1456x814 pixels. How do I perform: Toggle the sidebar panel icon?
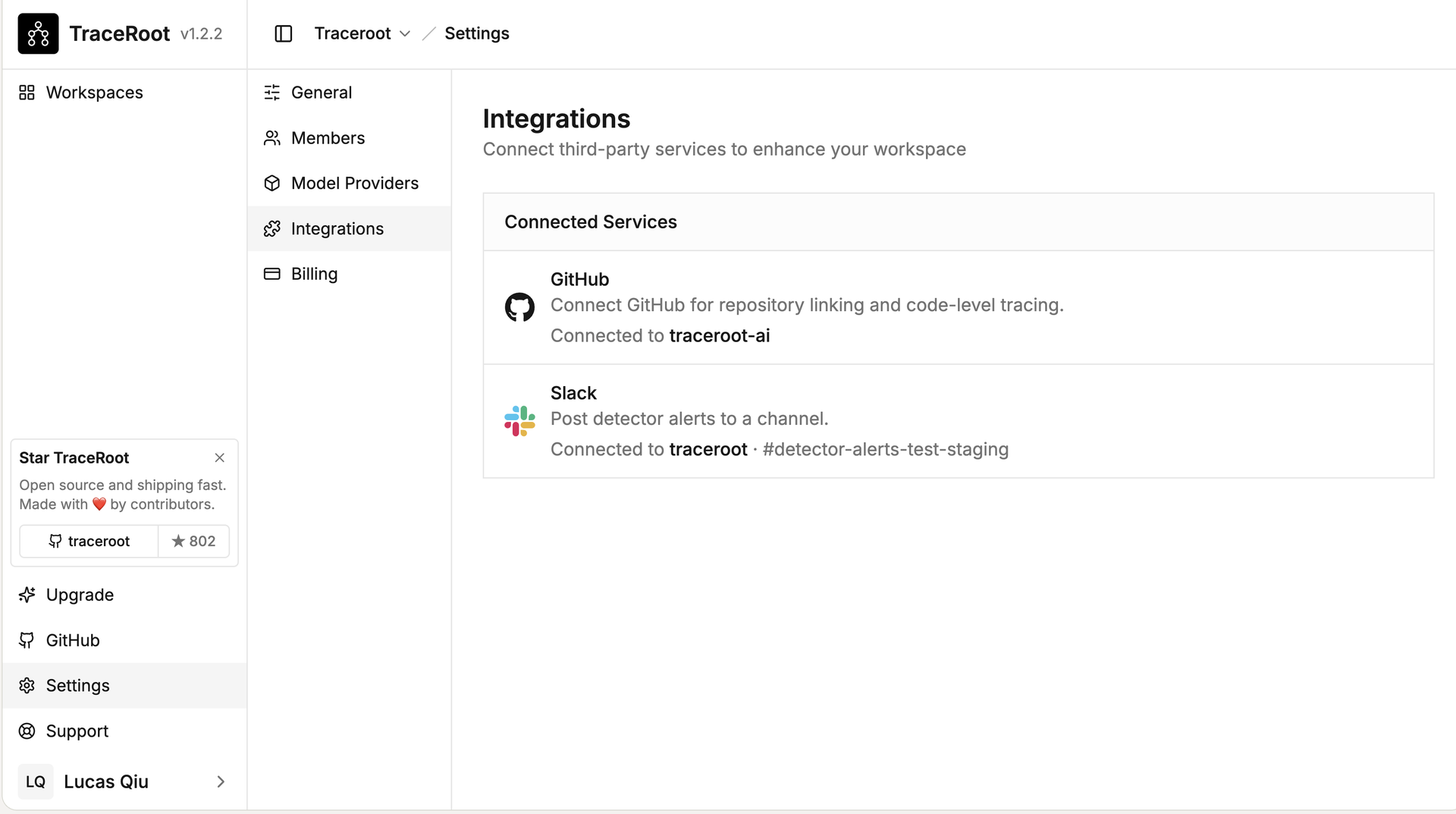point(284,33)
